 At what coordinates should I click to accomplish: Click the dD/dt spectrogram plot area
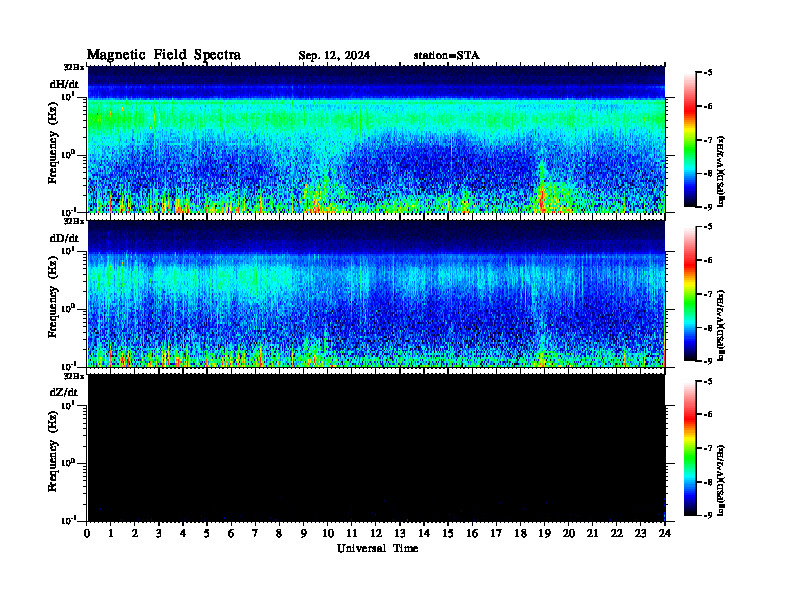[x=376, y=293]
